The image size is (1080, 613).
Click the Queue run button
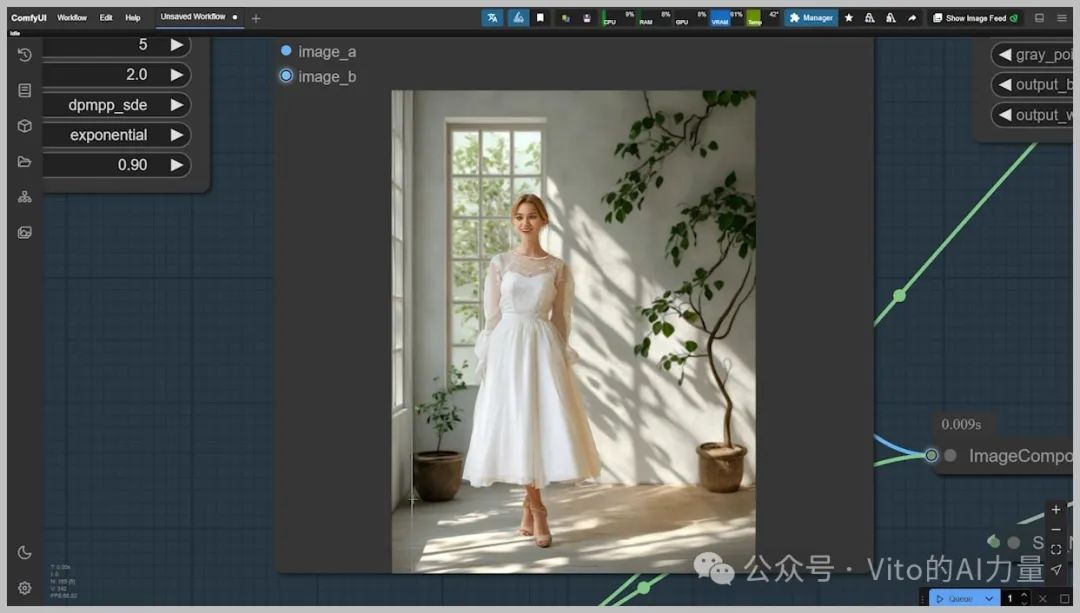[x=955, y=599]
